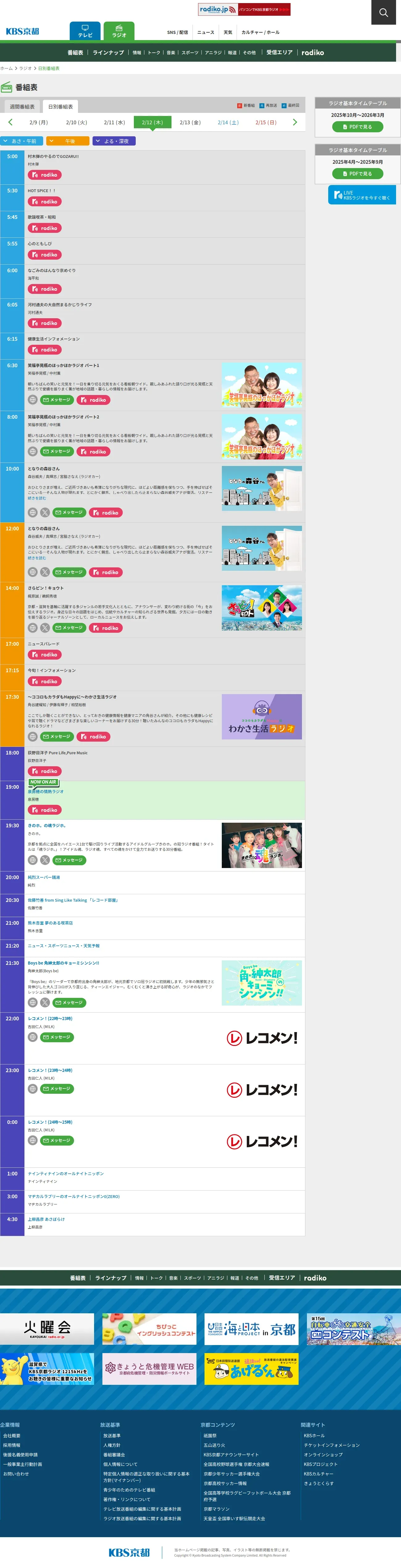Select the ラジオ (radio) tab icon
The width and height of the screenshot is (401, 1568).
tap(119, 31)
